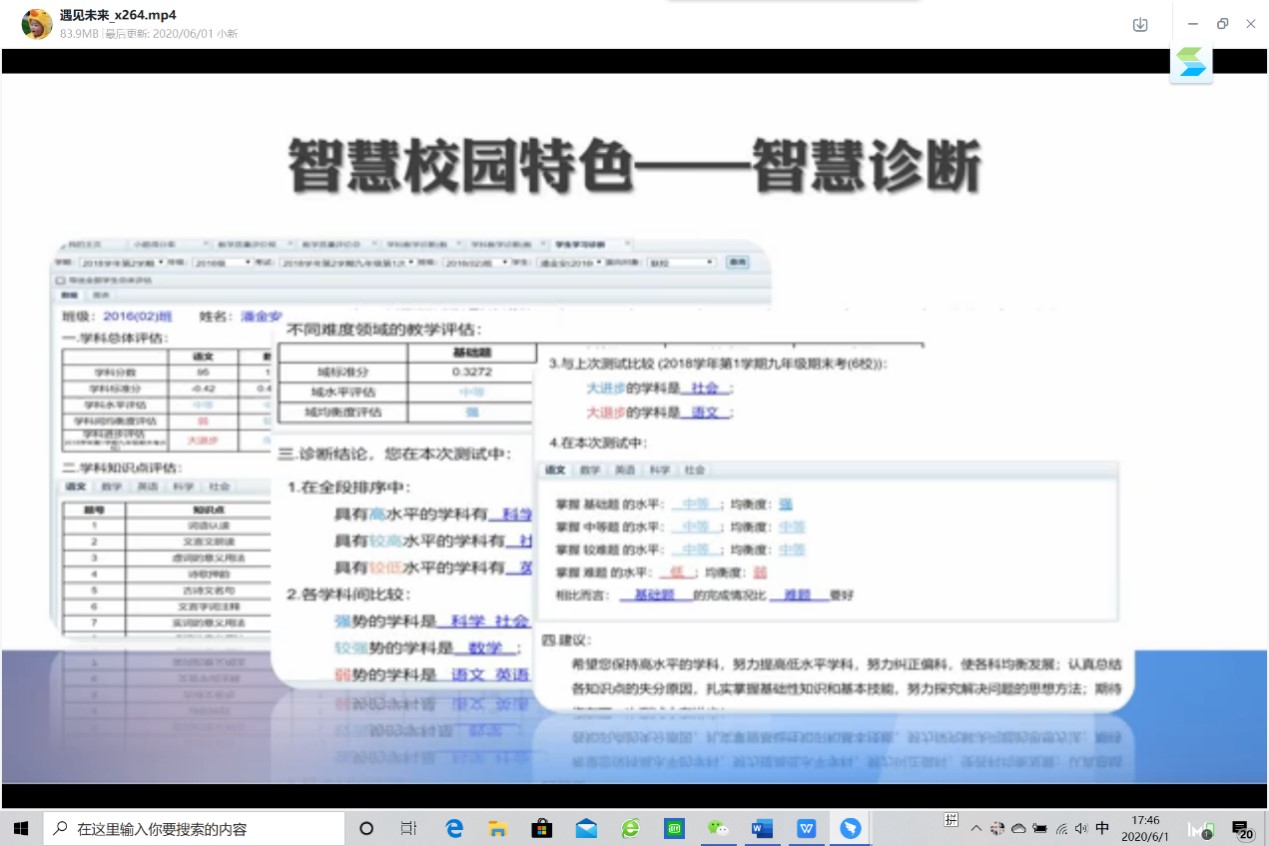
Task: Open Cortana from the taskbar circle
Action: coord(366,828)
